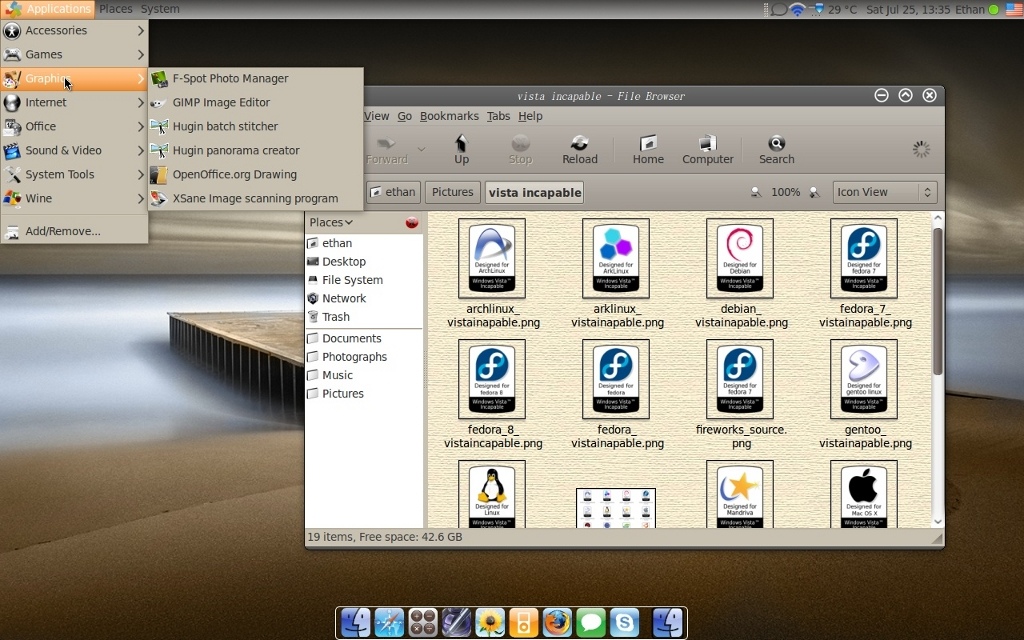1024x640 pixels.
Task: Open GIMP Image Editor
Action: (255, 103)
